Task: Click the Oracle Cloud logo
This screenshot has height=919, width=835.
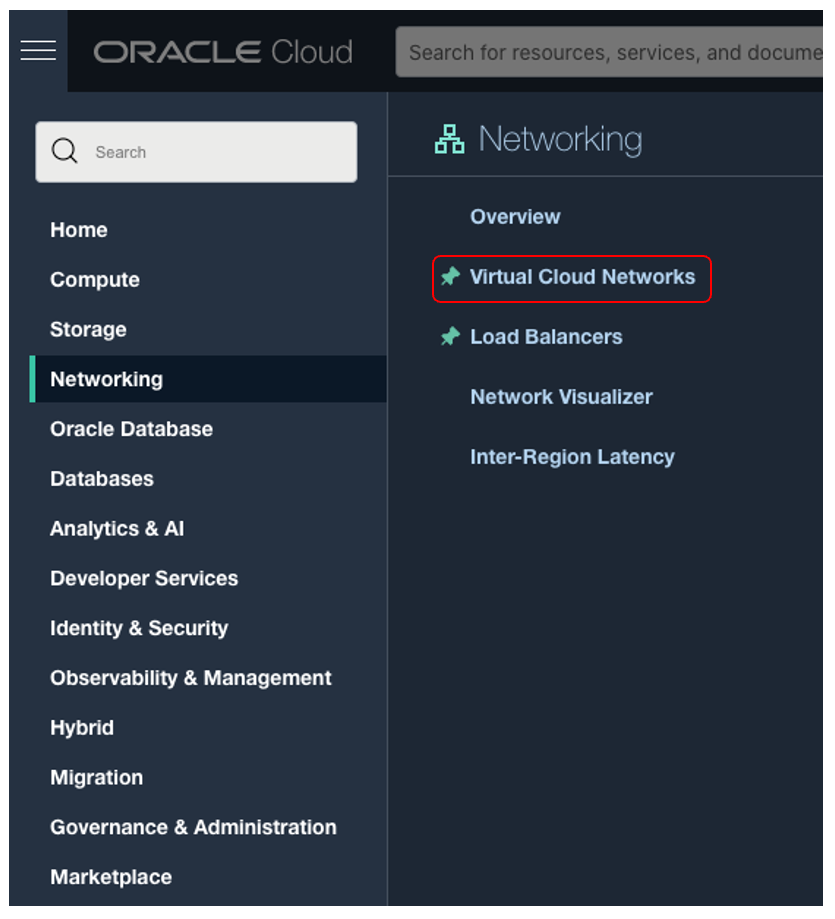Action: point(223,52)
